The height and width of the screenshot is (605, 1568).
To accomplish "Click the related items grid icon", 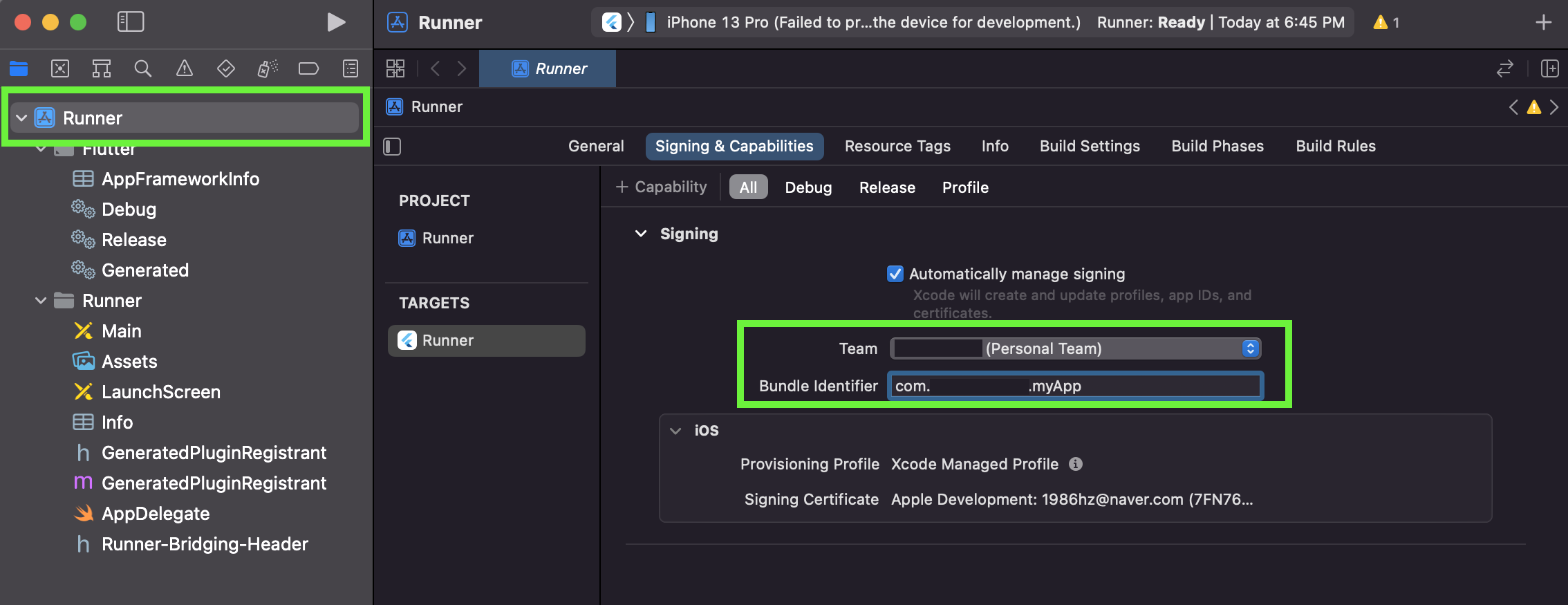I will 395,68.
